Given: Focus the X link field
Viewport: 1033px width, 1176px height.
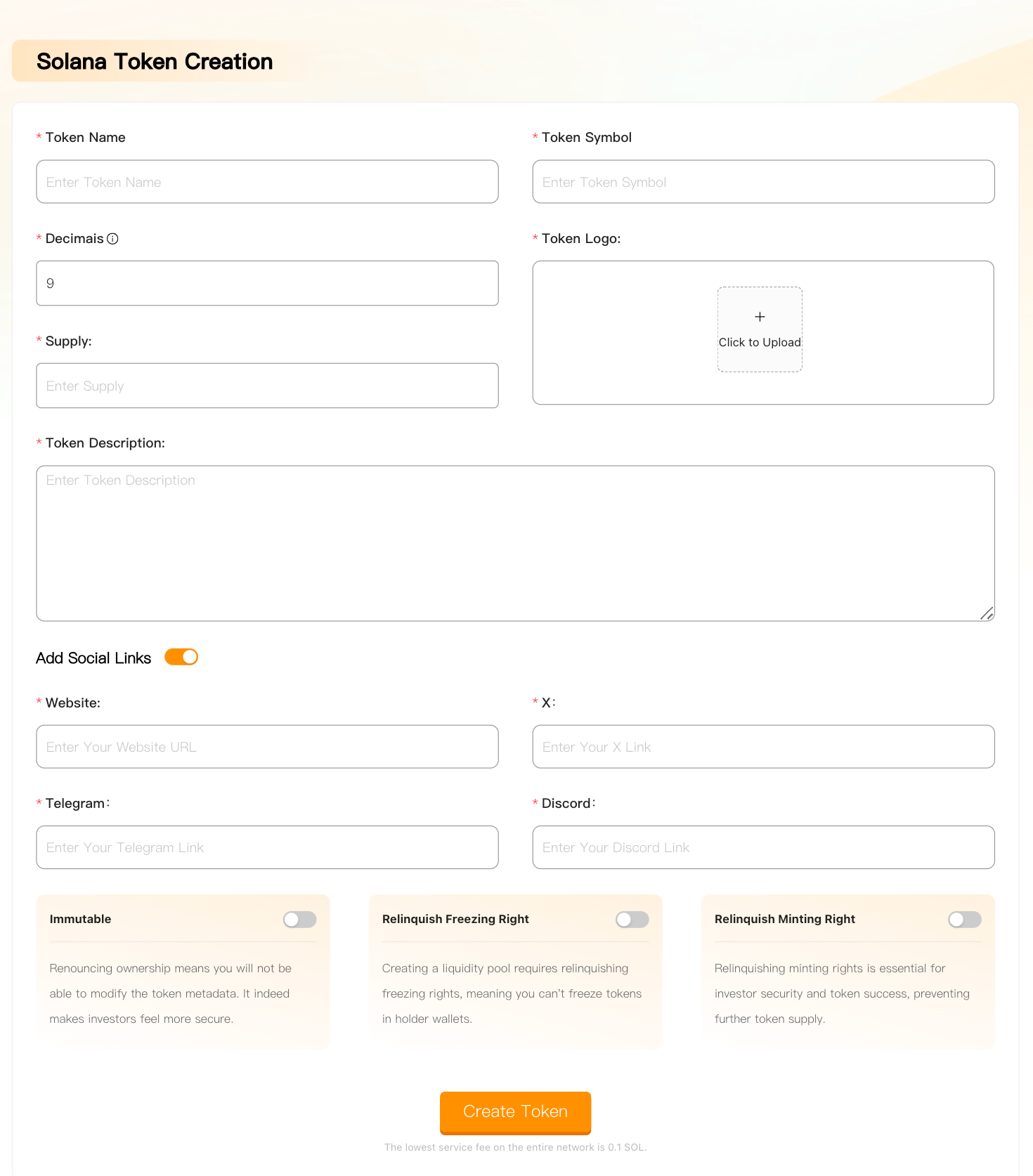Looking at the screenshot, I should tap(763, 747).
